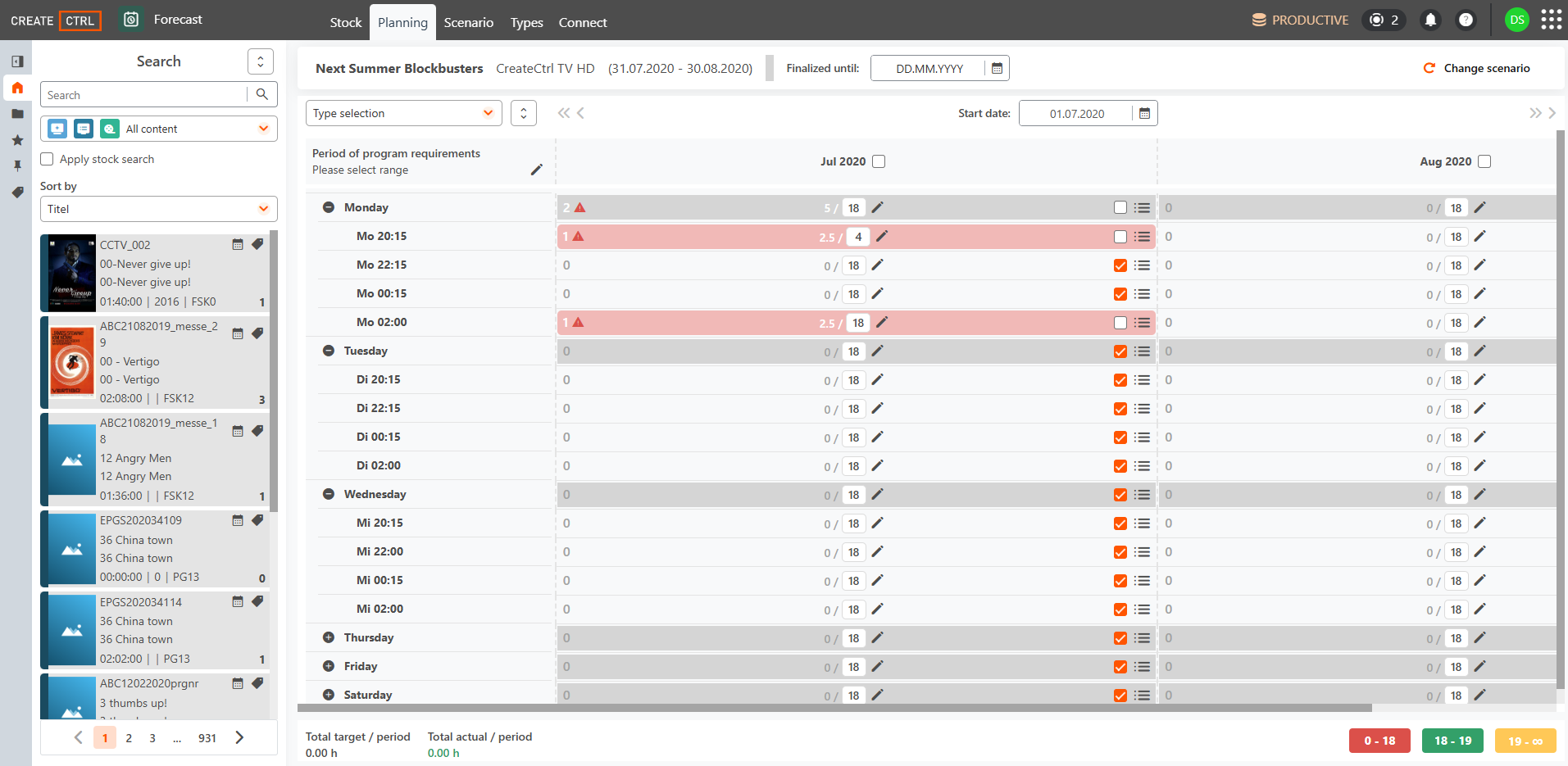Go to page 2 of results

[x=129, y=737]
